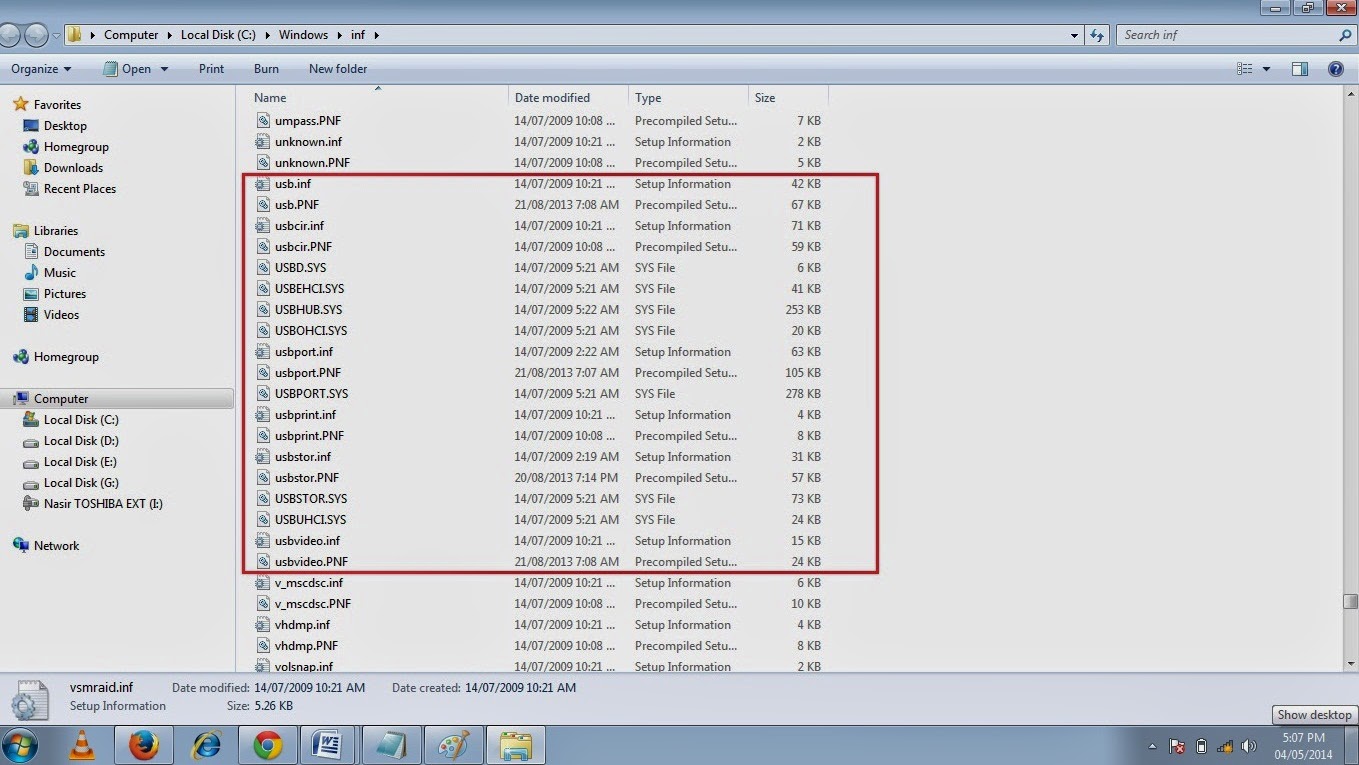Open Music library
The height and width of the screenshot is (765, 1359).
coord(59,273)
